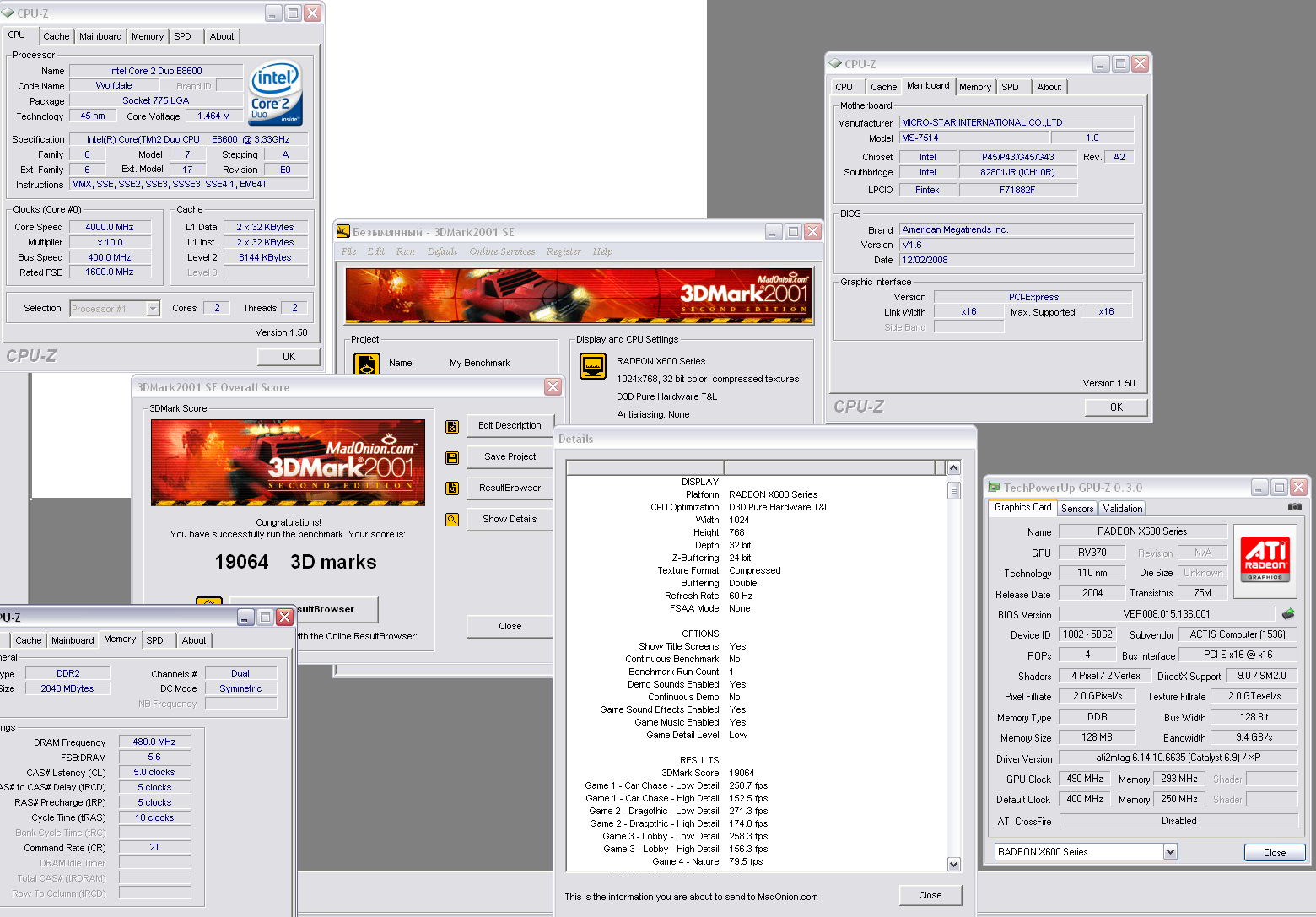Click the 3DMark2001 SE title bar icon
1316x917 pixels.
tap(343, 231)
